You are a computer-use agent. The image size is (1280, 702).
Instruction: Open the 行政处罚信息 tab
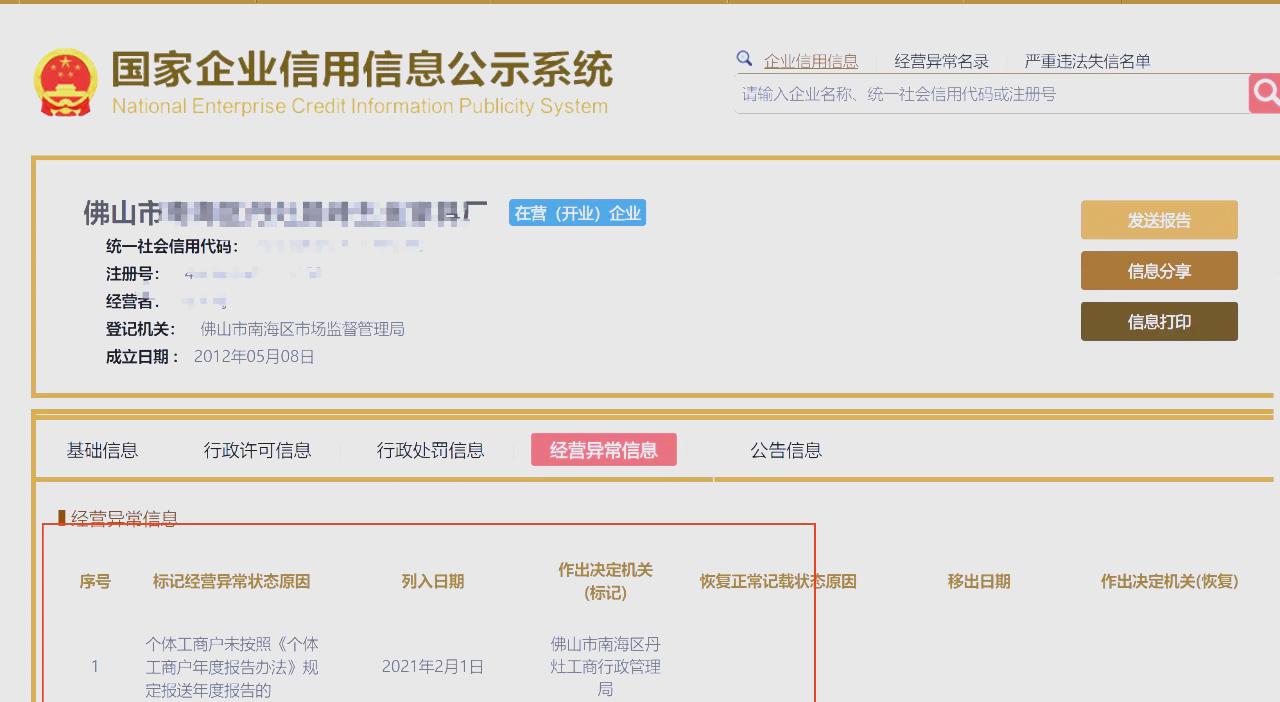coord(430,450)
